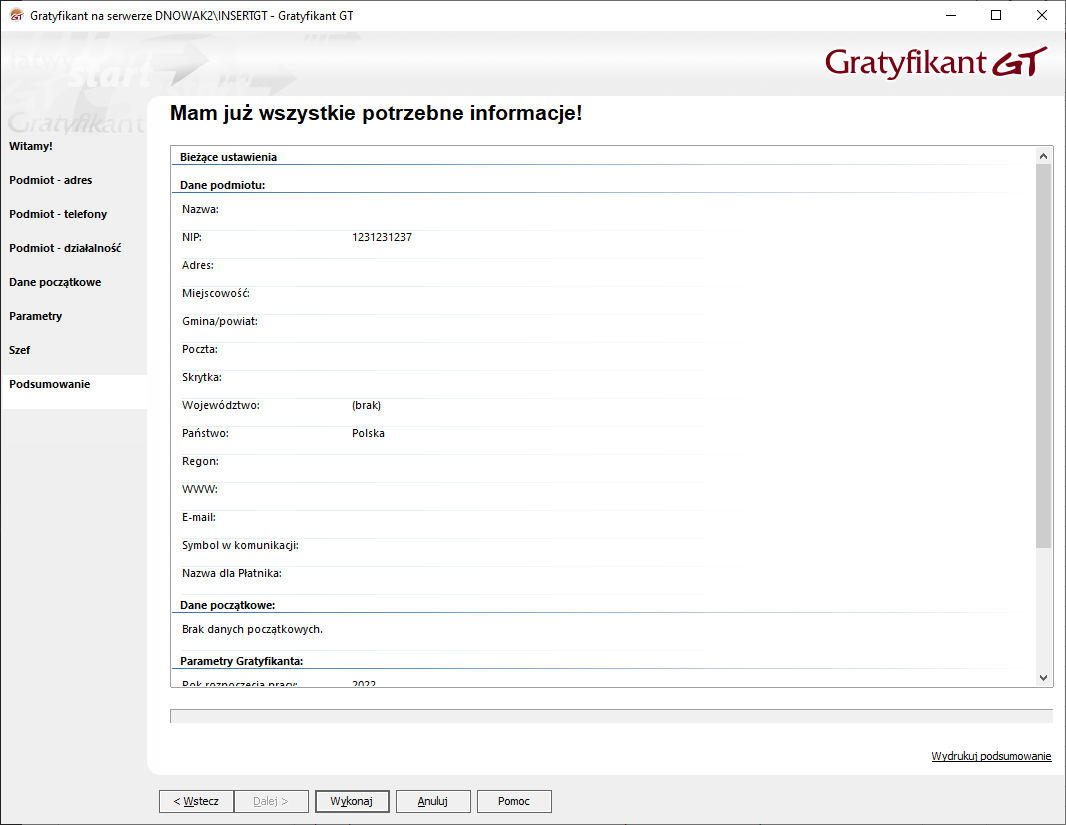This screenshot has height=825, width=1066.
Task: Click the summary scrollbar up arrow
Action: tap(1044, 156)
